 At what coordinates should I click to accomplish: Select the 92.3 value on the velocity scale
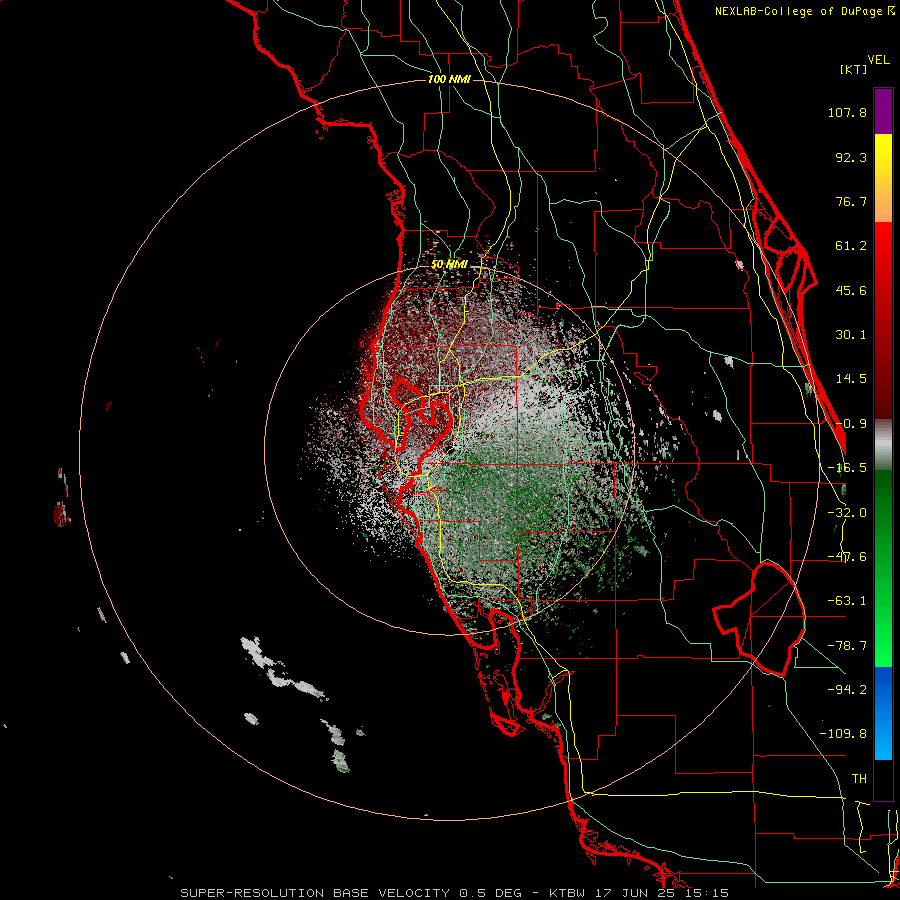pos(851,157)
